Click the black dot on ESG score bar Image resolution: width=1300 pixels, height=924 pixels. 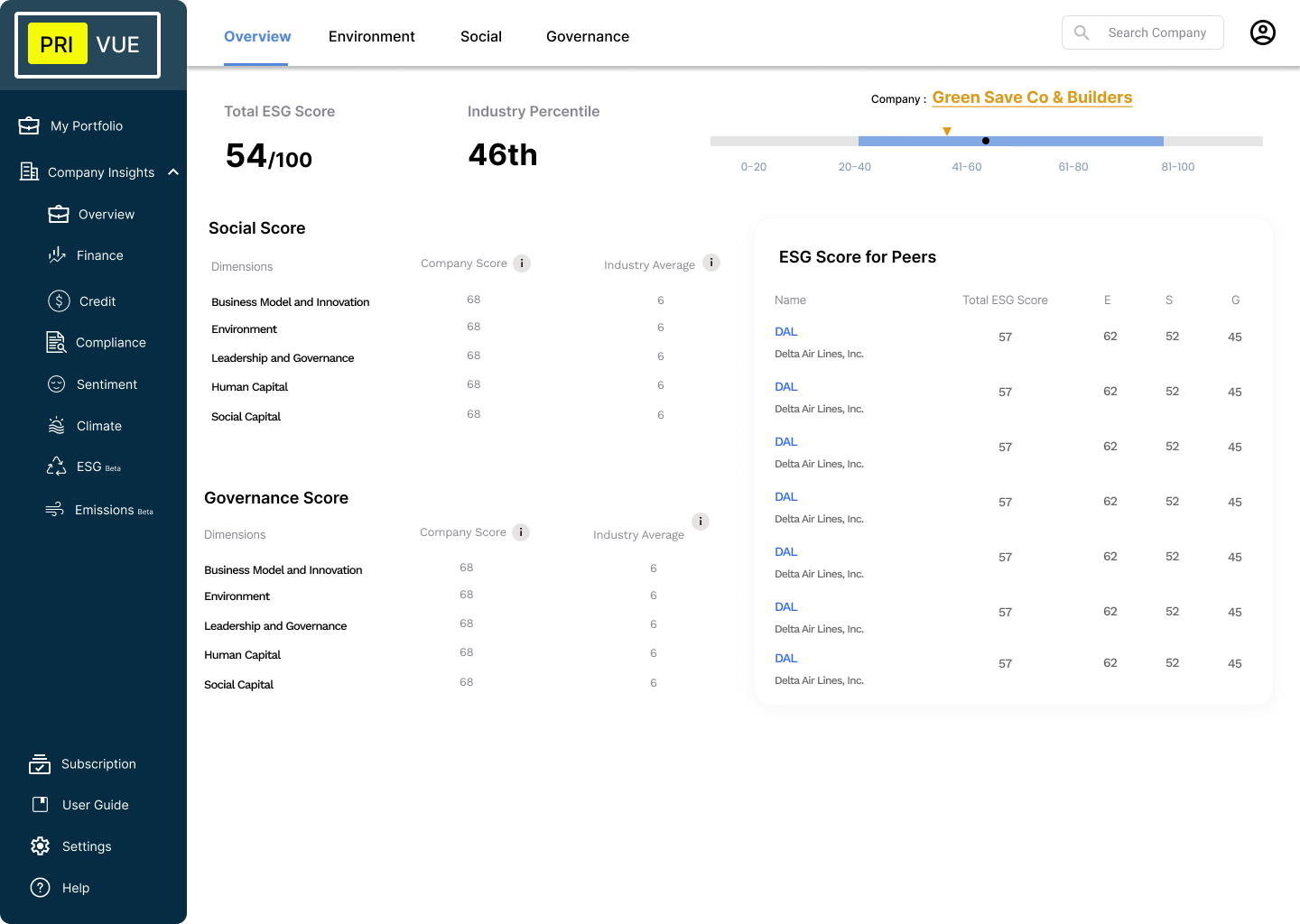(x=986, y=141)
